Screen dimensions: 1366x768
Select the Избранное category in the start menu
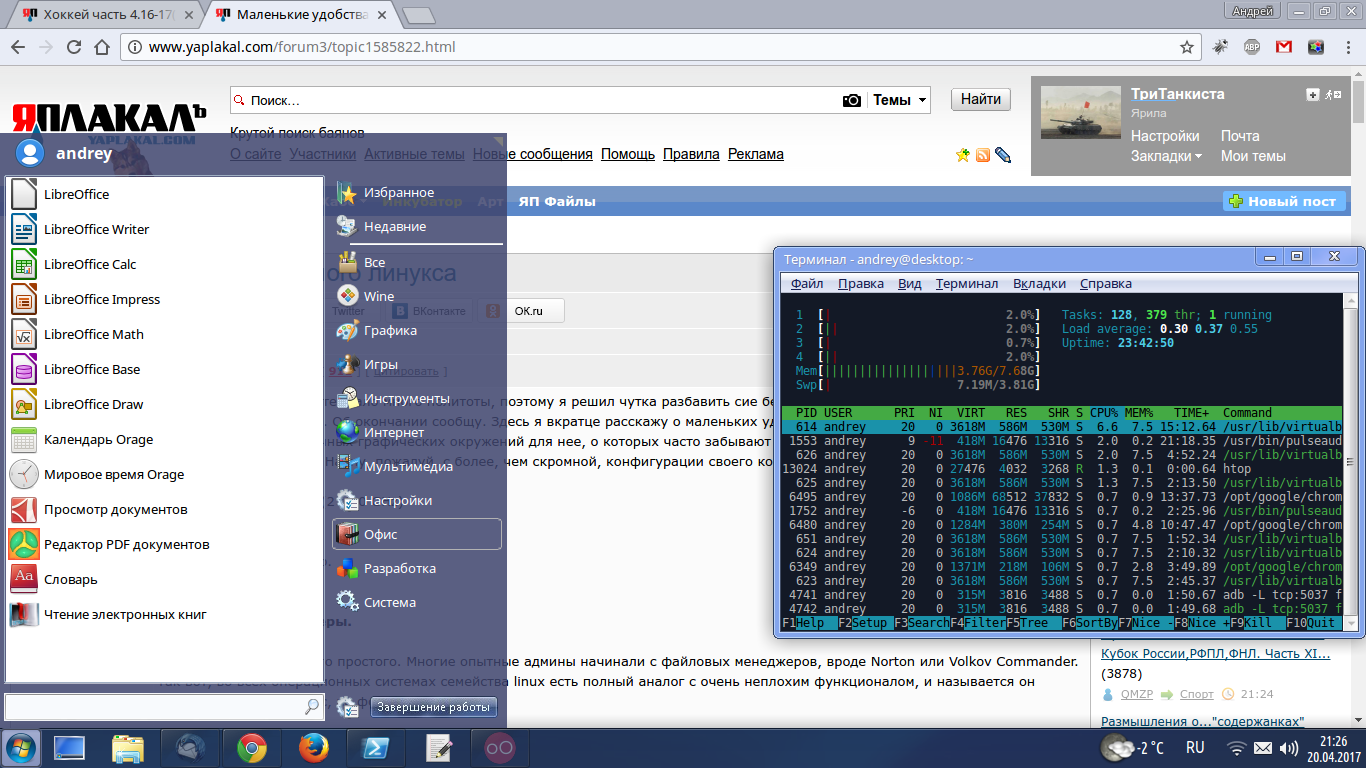[x=417, y=192]
